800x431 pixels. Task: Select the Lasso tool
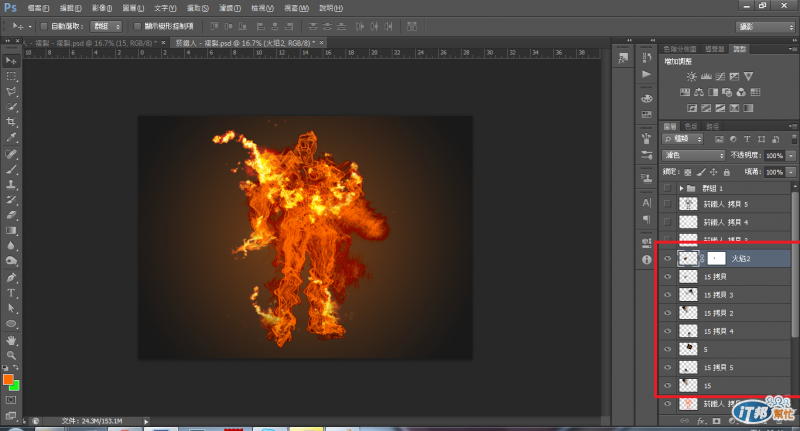(x=11, y=91)
